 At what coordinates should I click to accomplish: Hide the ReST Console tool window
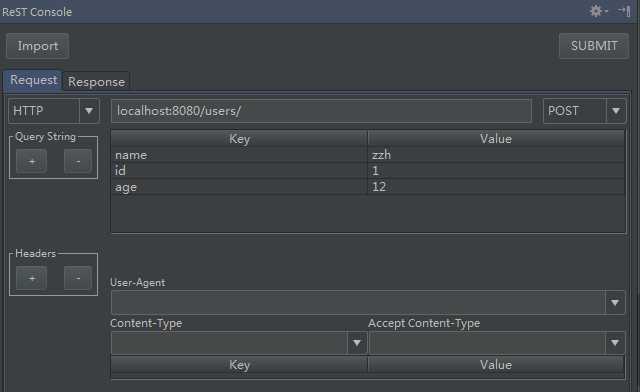pos(625,11)
